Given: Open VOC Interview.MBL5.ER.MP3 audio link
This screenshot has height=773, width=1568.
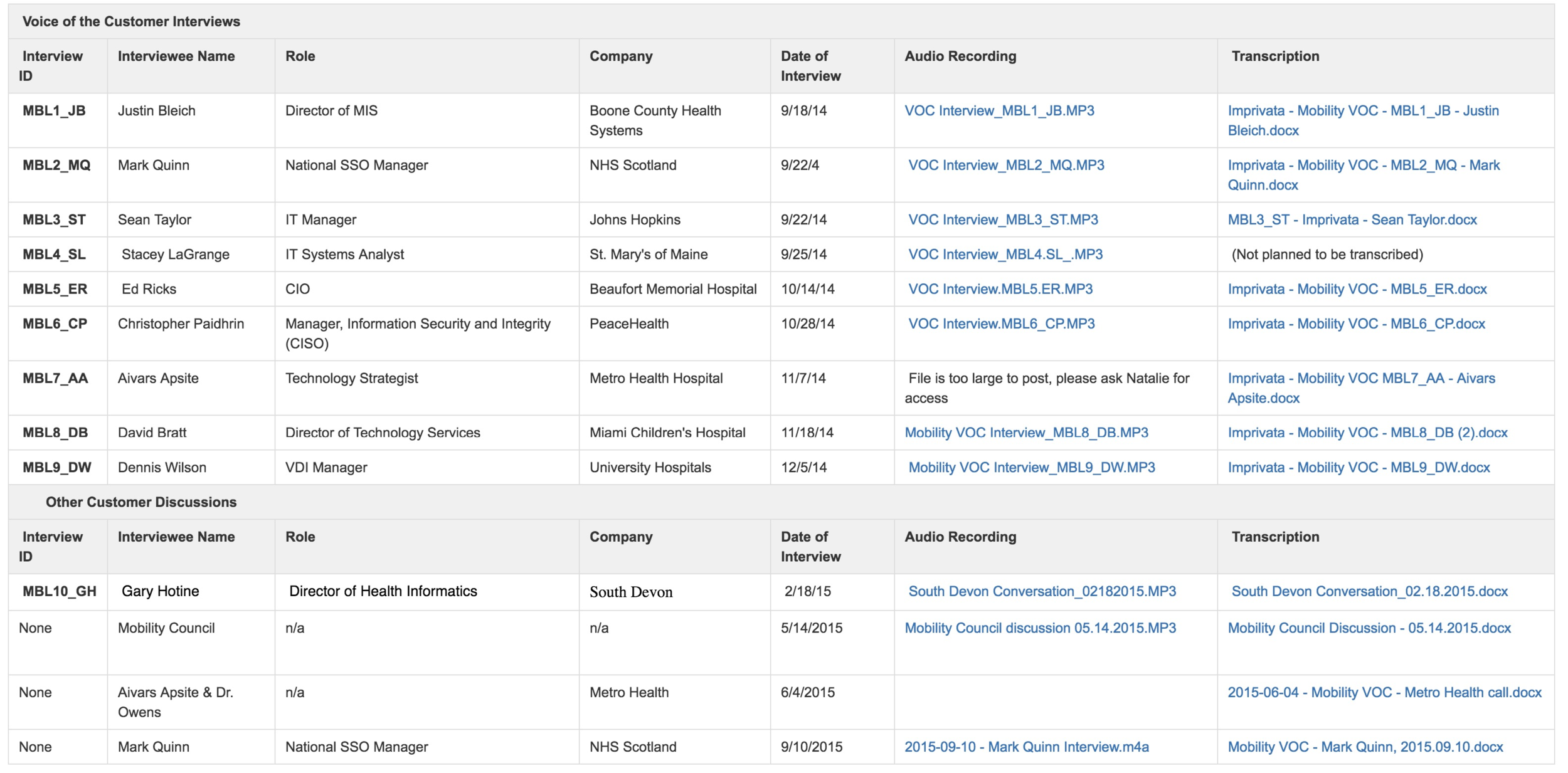Looking at the screenshot, I should pos(1000,289).
